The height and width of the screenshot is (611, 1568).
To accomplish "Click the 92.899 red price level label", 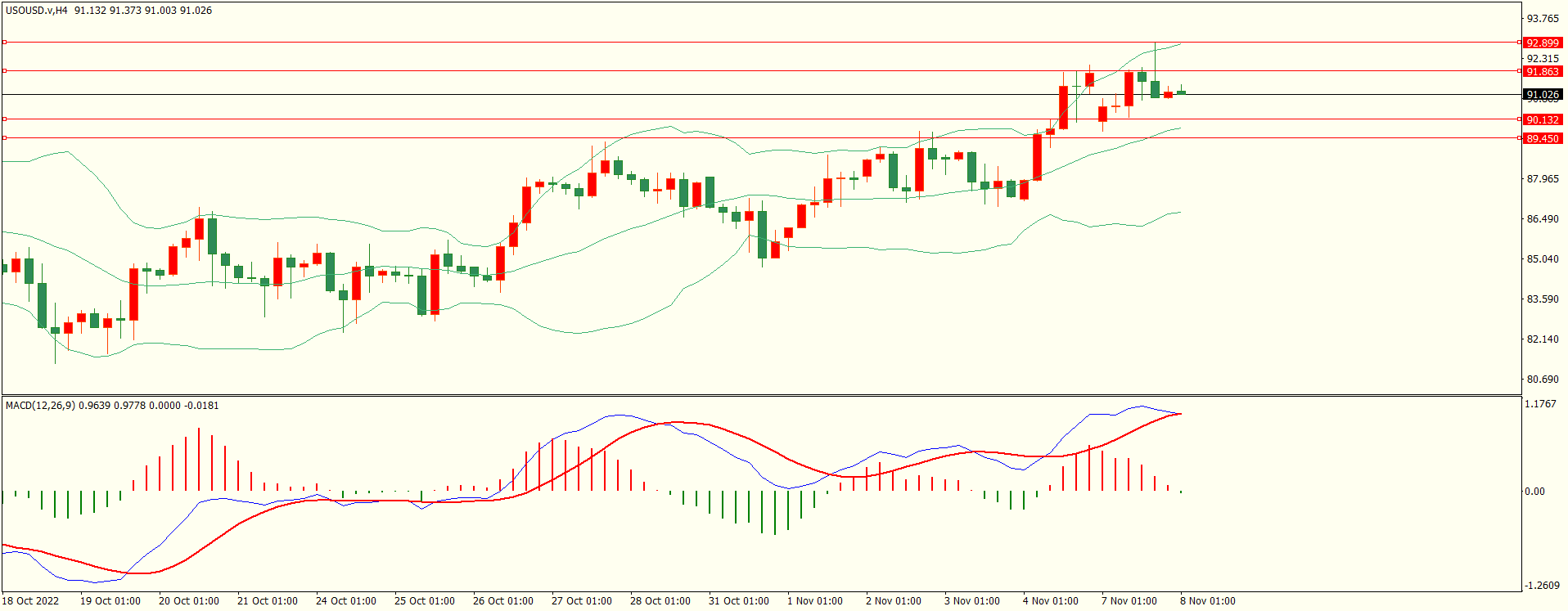I will (x=1542, y=43).
